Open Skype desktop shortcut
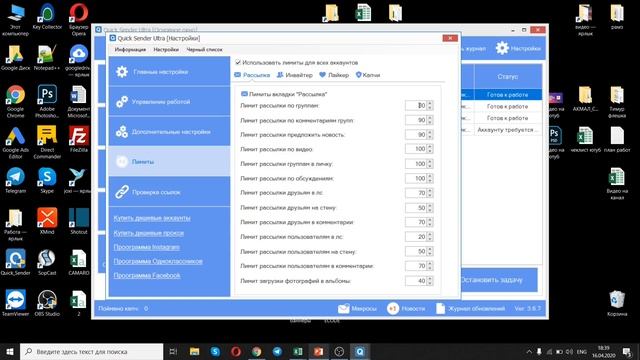This screenshot has height=360, width=640. pyautogui.click(x=47, y=180)
